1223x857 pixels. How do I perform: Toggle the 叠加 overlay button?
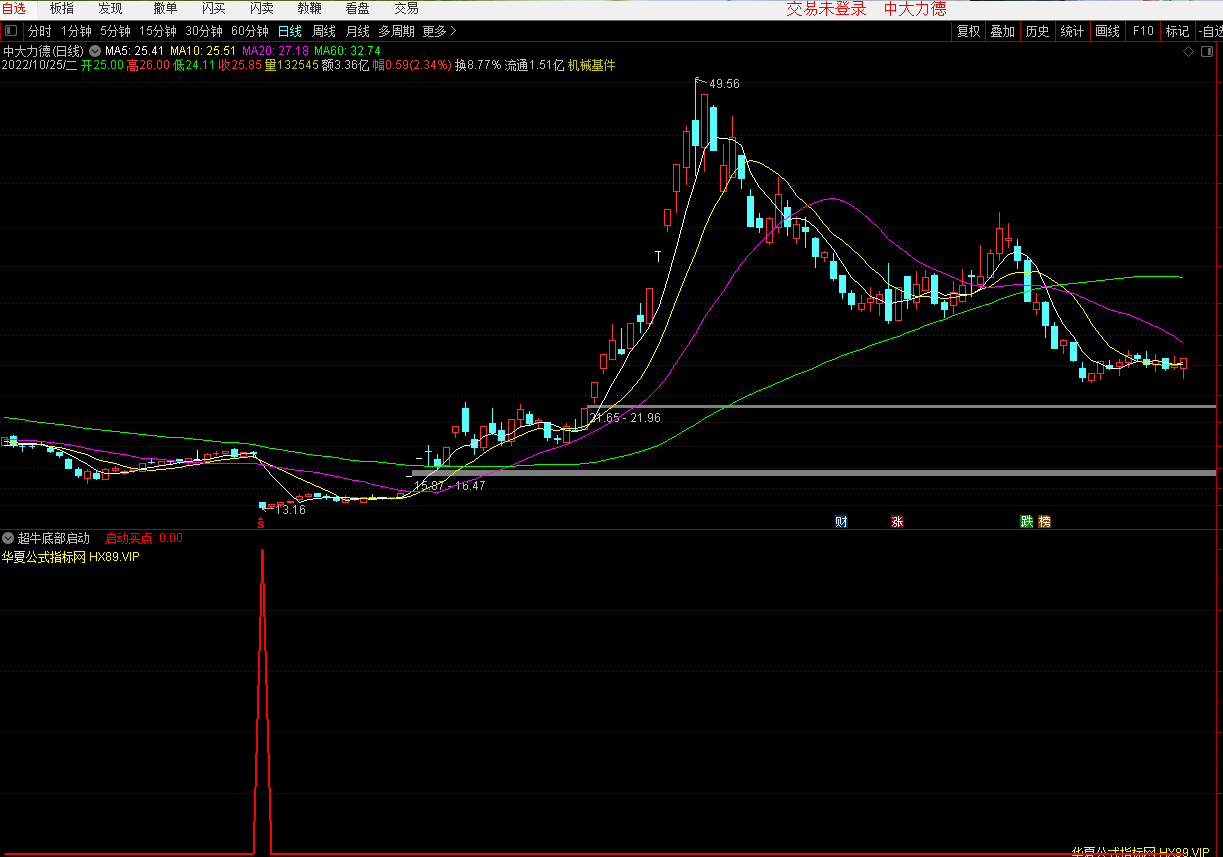[x=1002, y=31]
